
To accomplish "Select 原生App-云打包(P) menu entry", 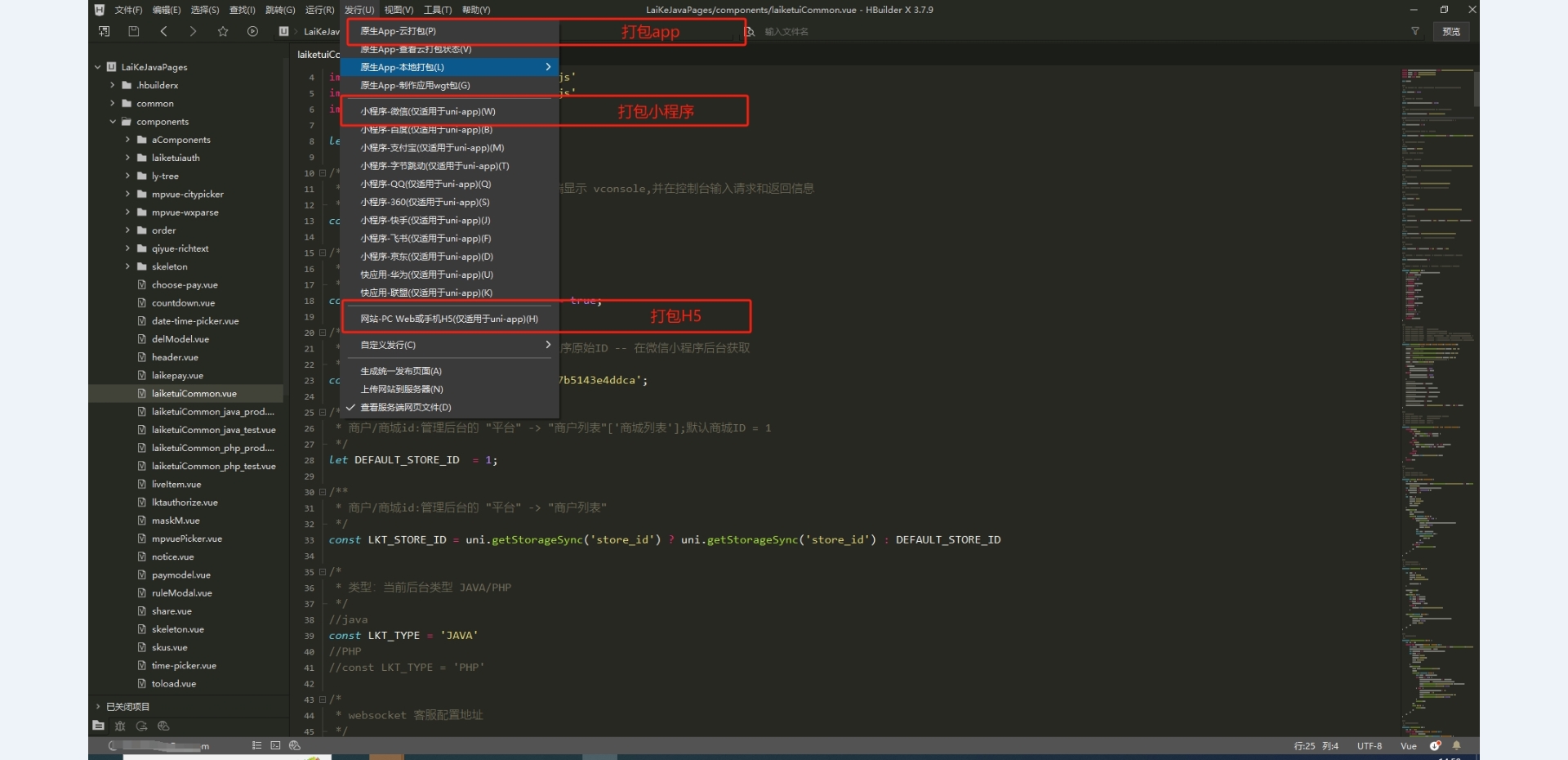I will click(x=399, y=31).
